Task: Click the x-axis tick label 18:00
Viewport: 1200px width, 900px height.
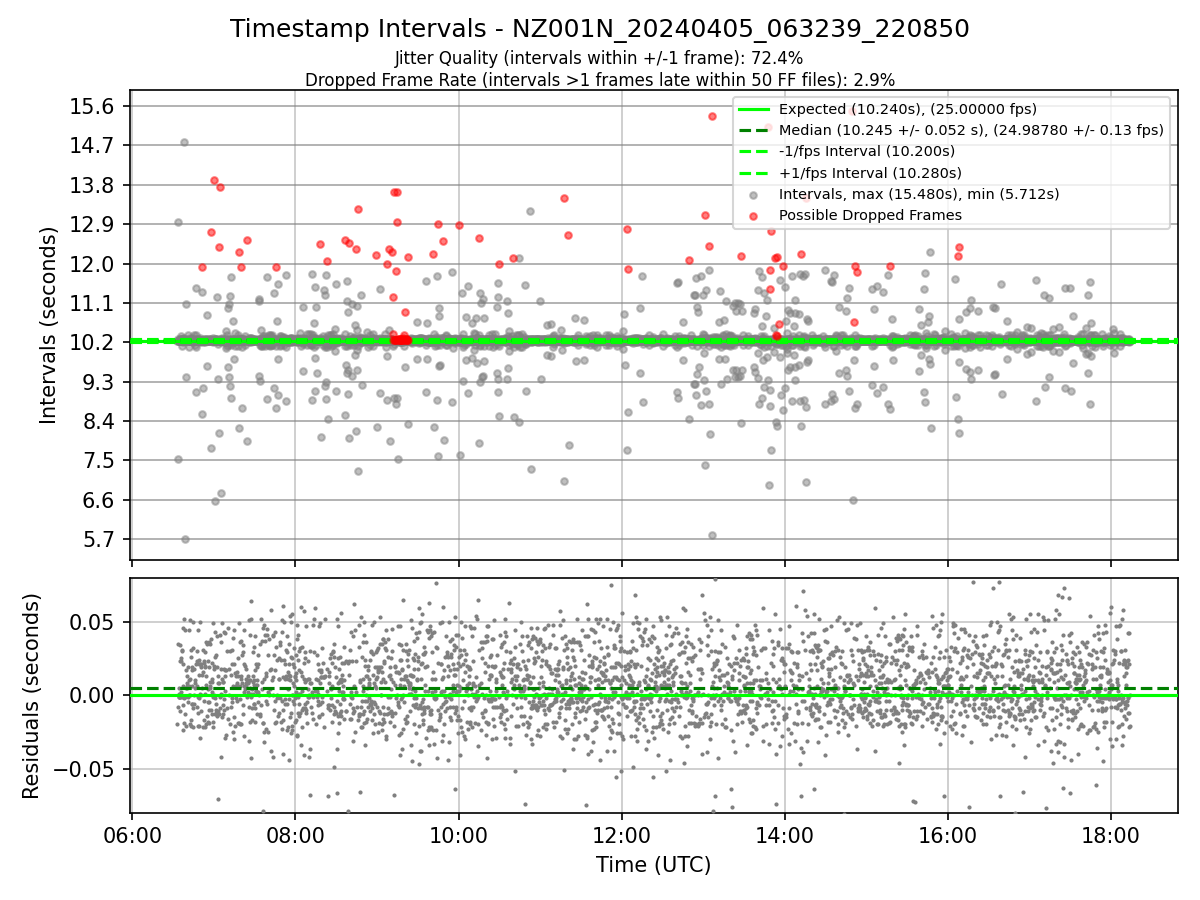Action: [x=1111, y=836]
